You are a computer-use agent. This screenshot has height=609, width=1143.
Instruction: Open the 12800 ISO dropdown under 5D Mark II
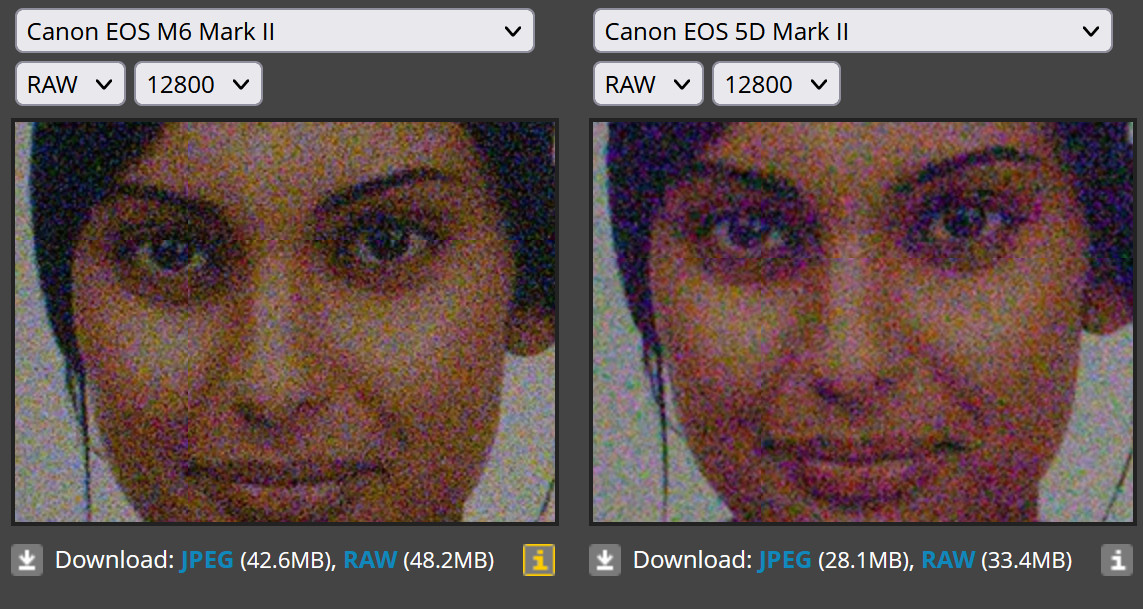[x=776, y=84]
